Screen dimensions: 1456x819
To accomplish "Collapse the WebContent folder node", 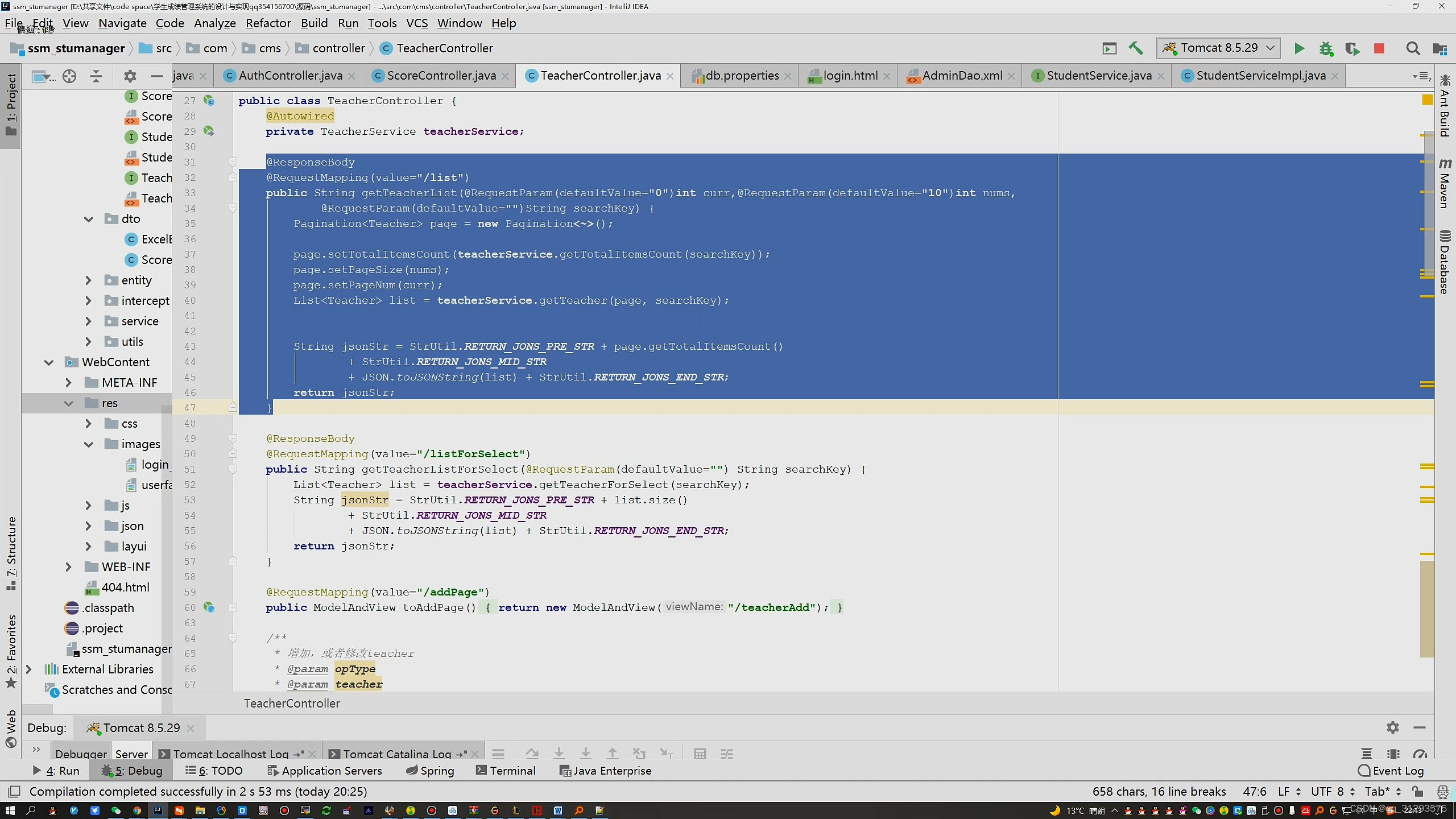I will click(49, 362).
